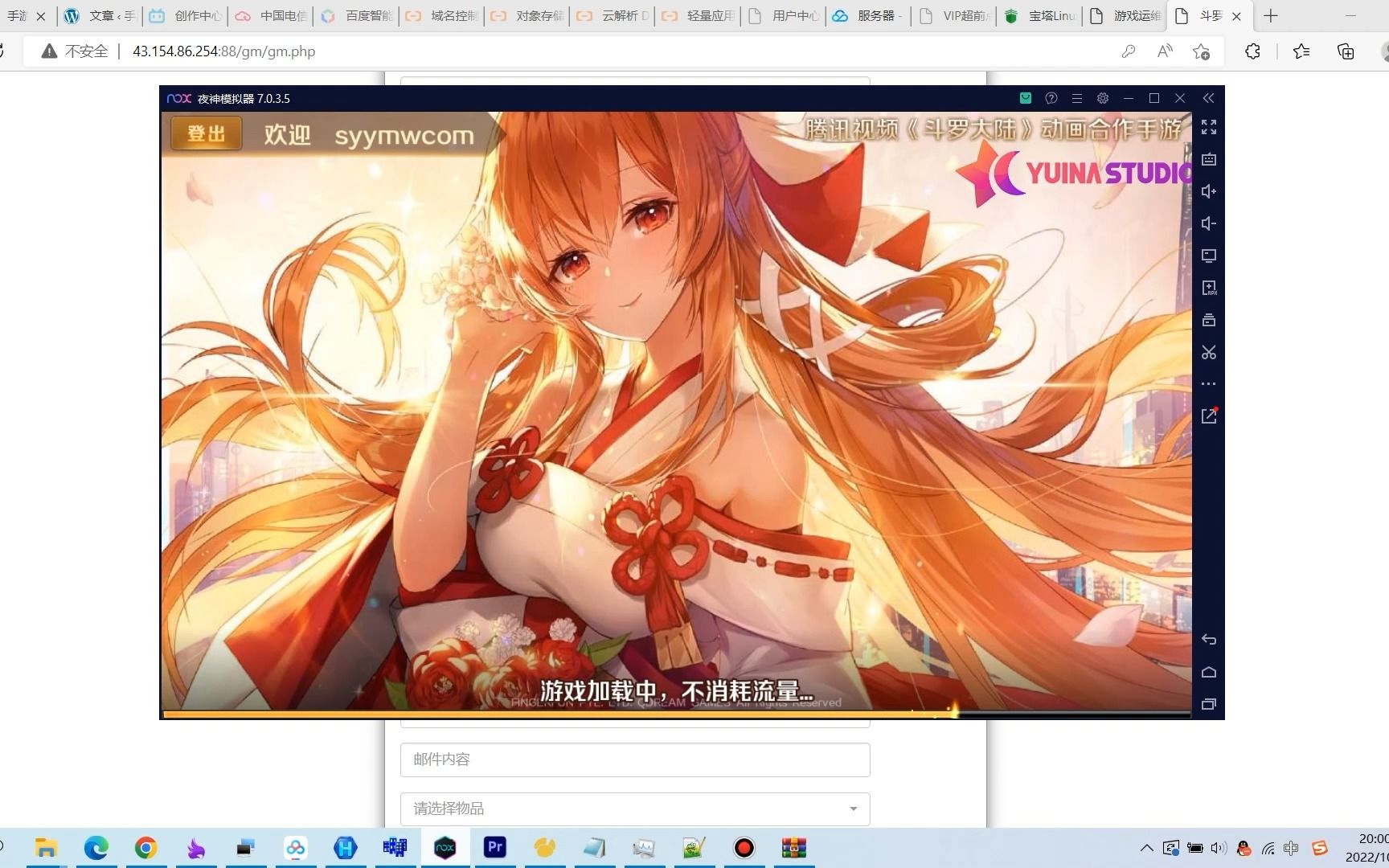Click QQ penguin icon in system tray
The image size is (1389, 868).
coord(1244,848)
